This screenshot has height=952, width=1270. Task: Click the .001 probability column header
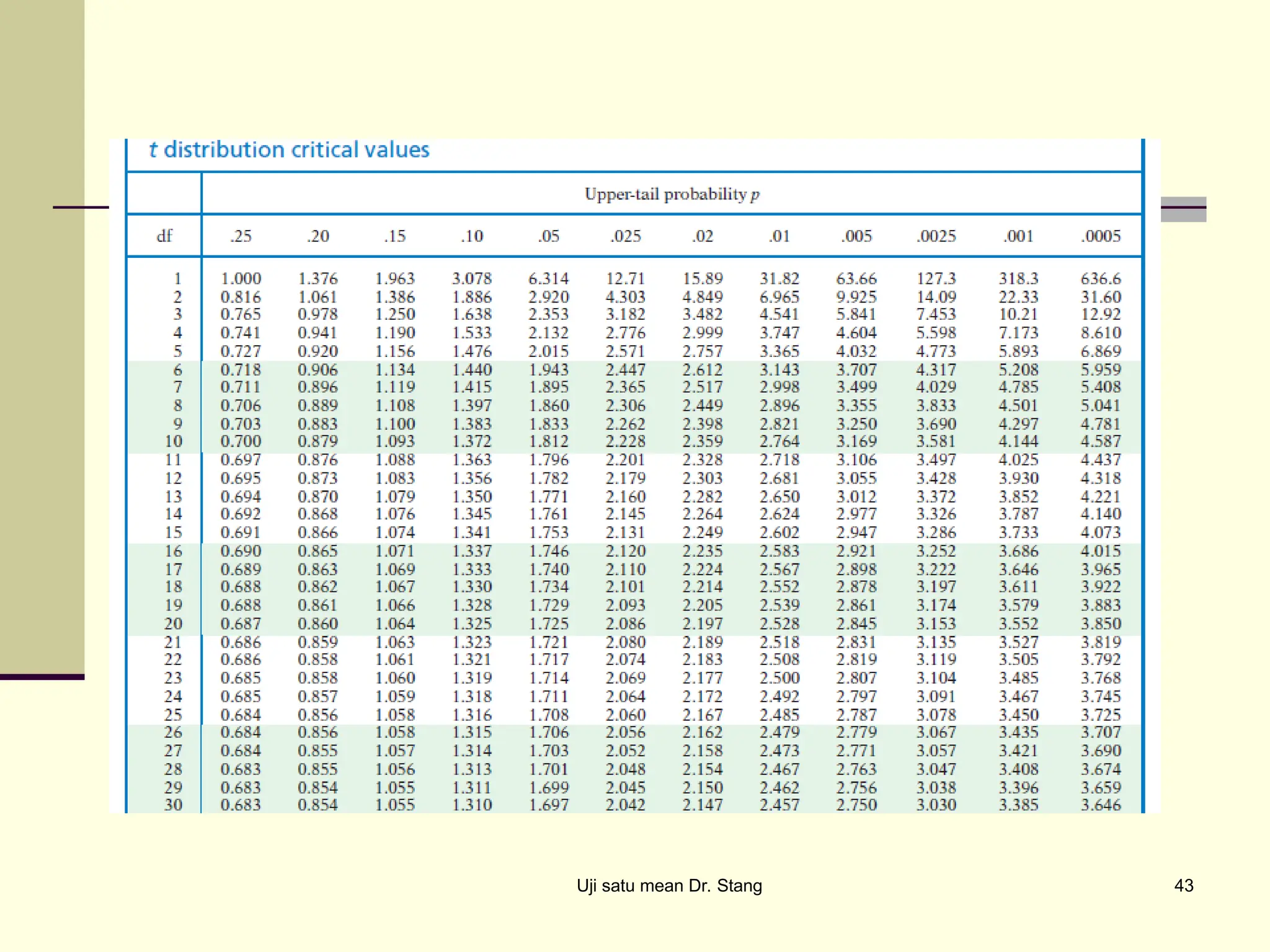pyautogui.click(x=1018, y=236)
